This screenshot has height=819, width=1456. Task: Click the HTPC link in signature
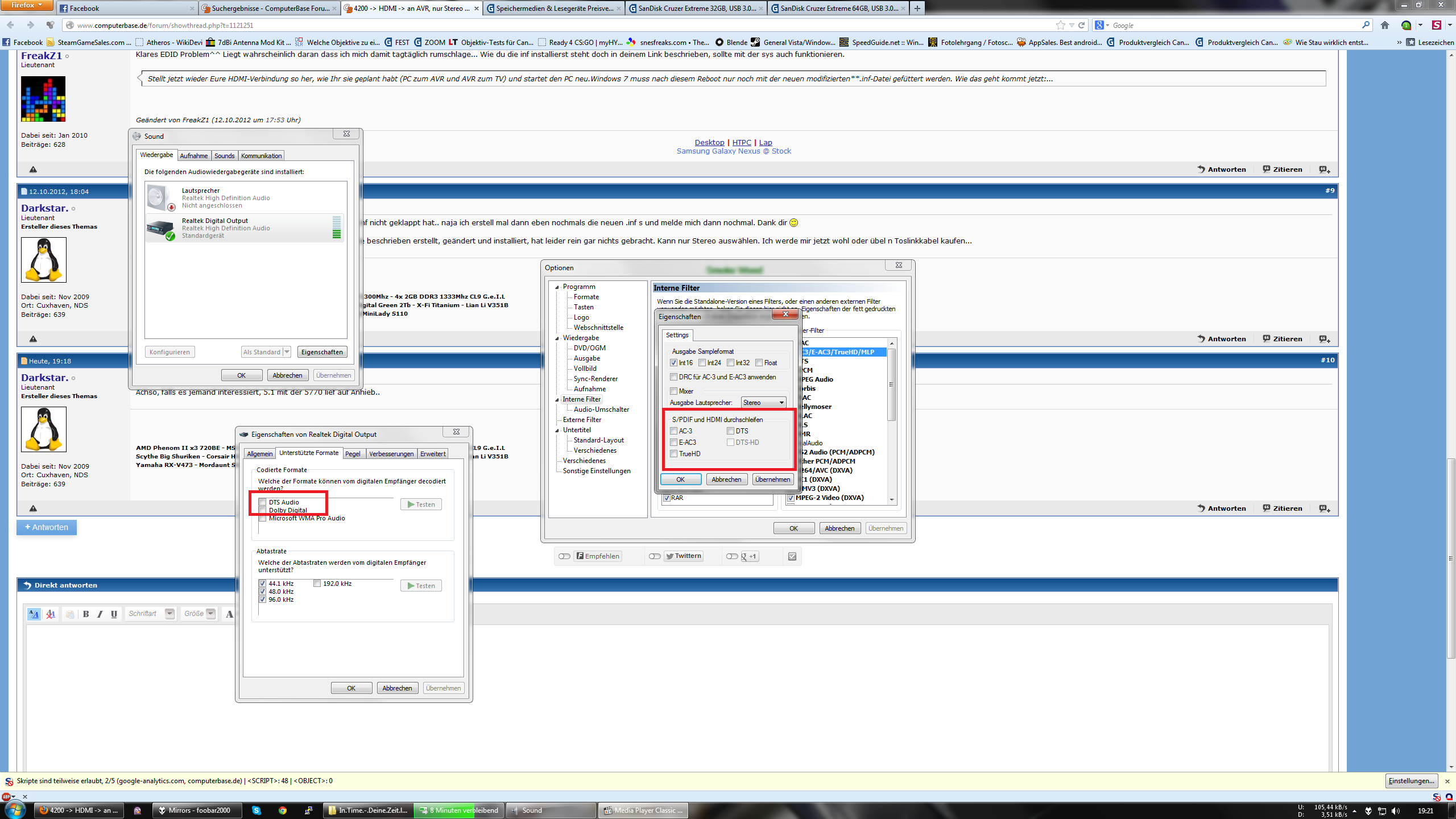(741, 143)
